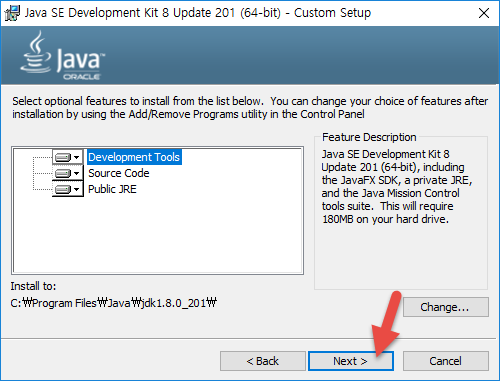Go back with the < Back button
Viewport: 500px width, 381px height.
tap(263, 361)
